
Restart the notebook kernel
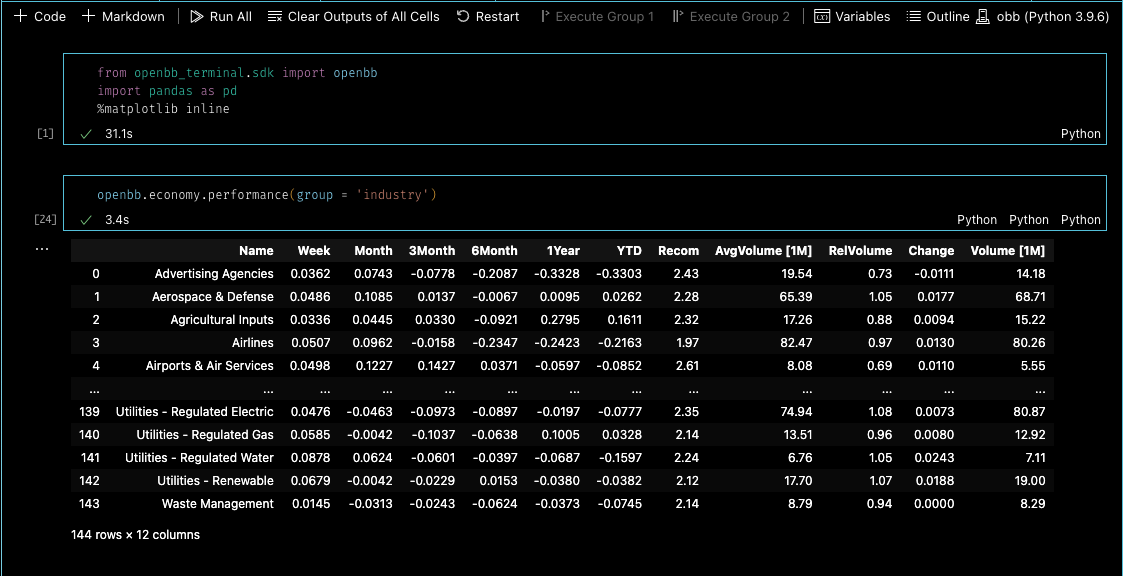tap(488, 16)
